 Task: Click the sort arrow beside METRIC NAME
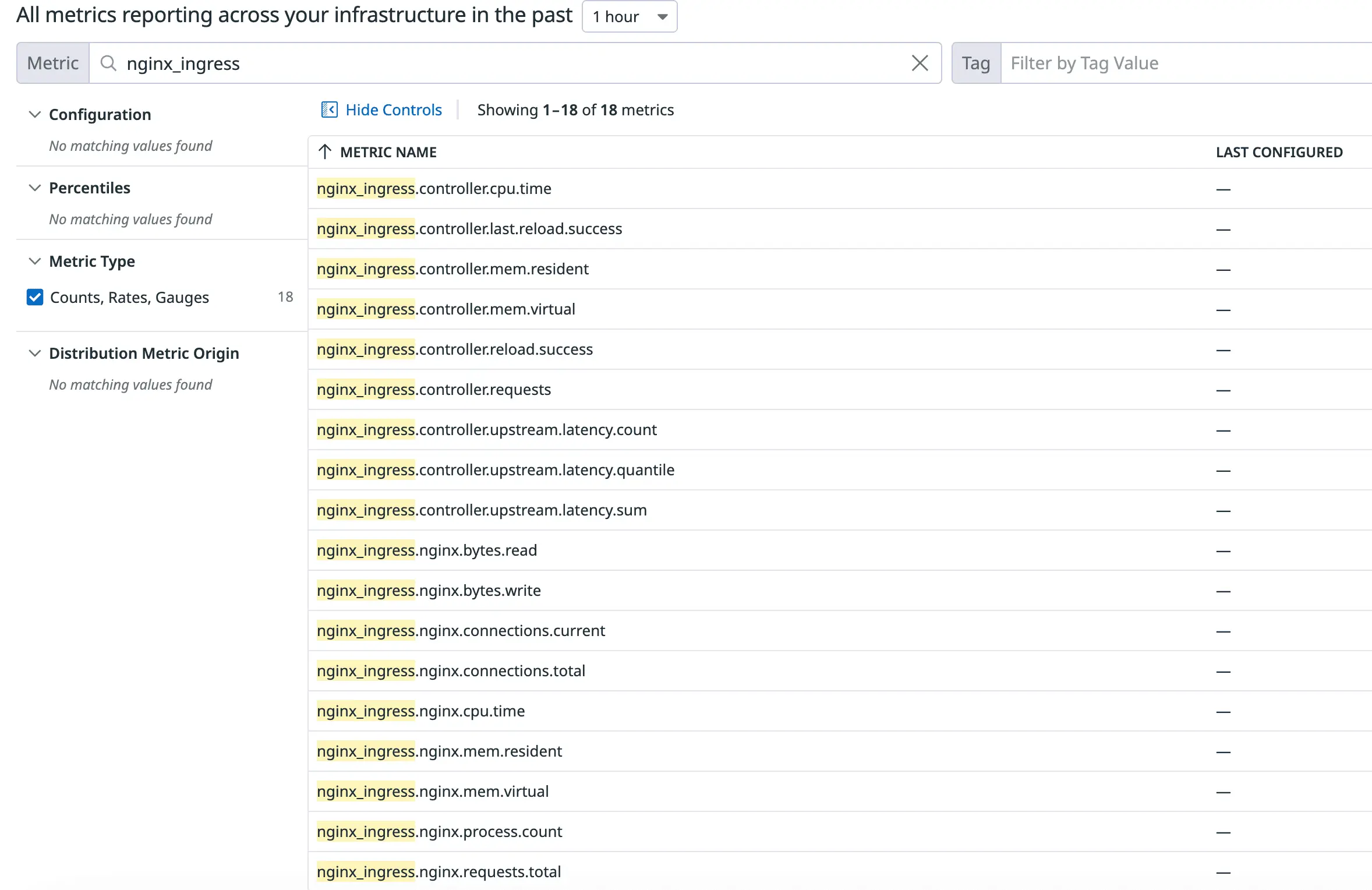tap(324, 152)
